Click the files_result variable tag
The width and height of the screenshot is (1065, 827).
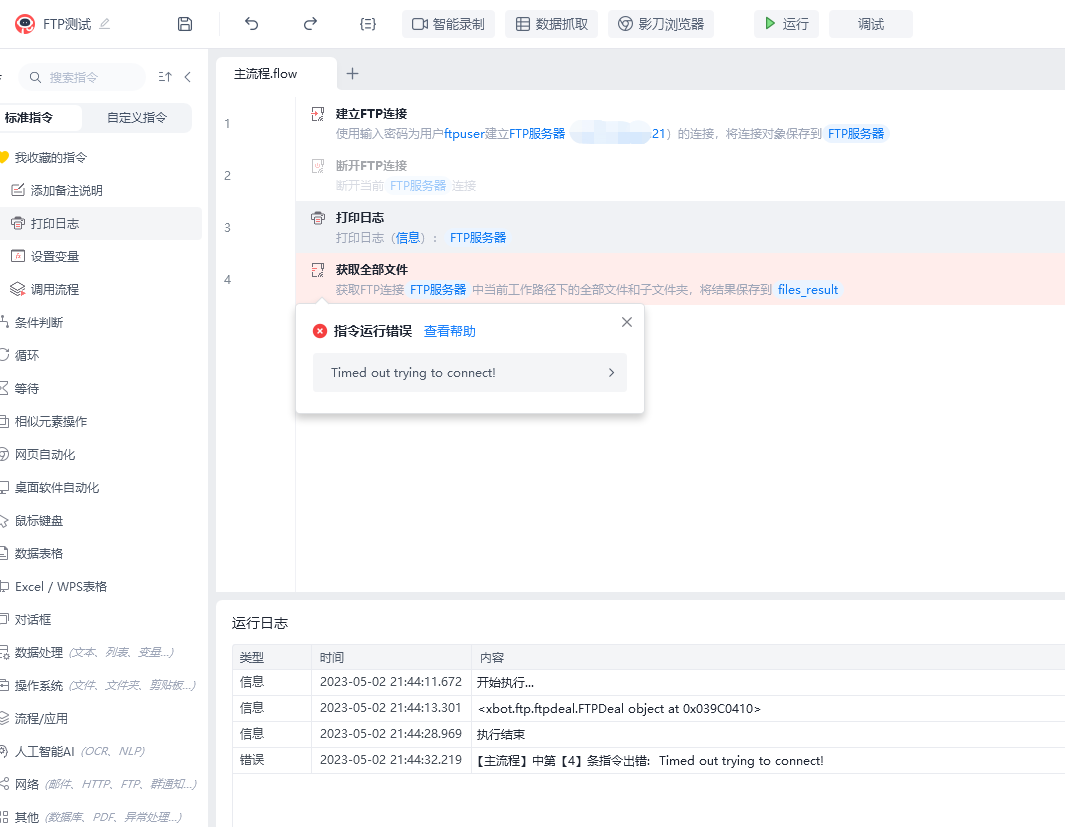pos(808,290)
